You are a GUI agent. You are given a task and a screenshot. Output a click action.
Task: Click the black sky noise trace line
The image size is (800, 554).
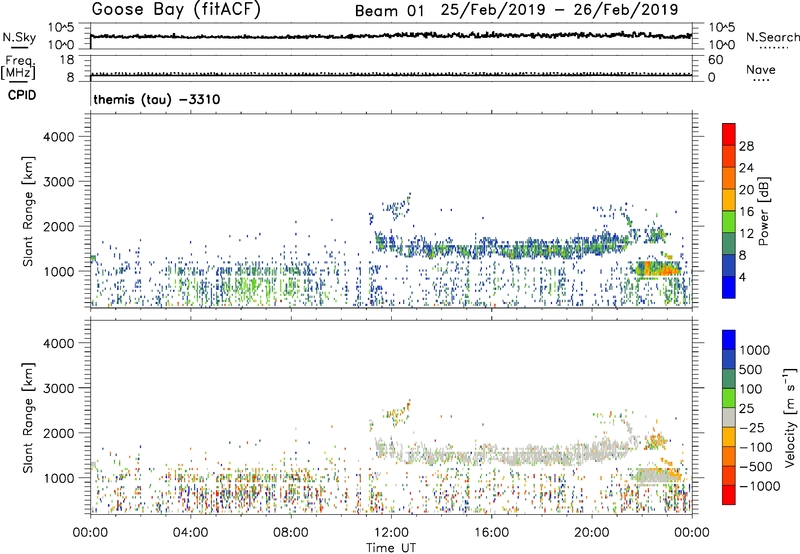tap(391, 36)
